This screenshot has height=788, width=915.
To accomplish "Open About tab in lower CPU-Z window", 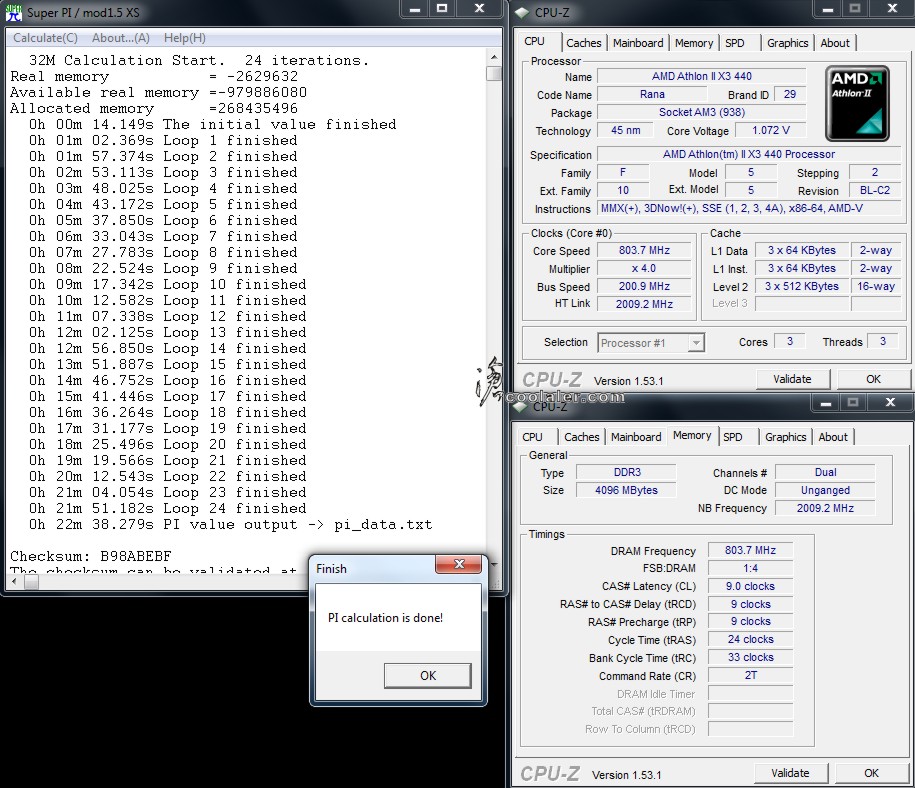I will (x=833, y=437).
